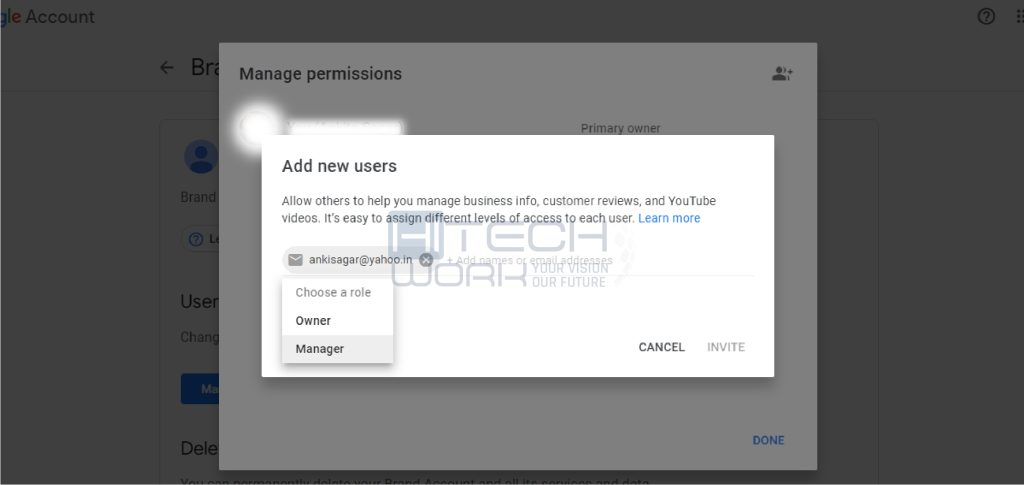This screenshot has width=1024, height=485.
Task: Click the Add new users heading
Action: [x=339, y=166]
